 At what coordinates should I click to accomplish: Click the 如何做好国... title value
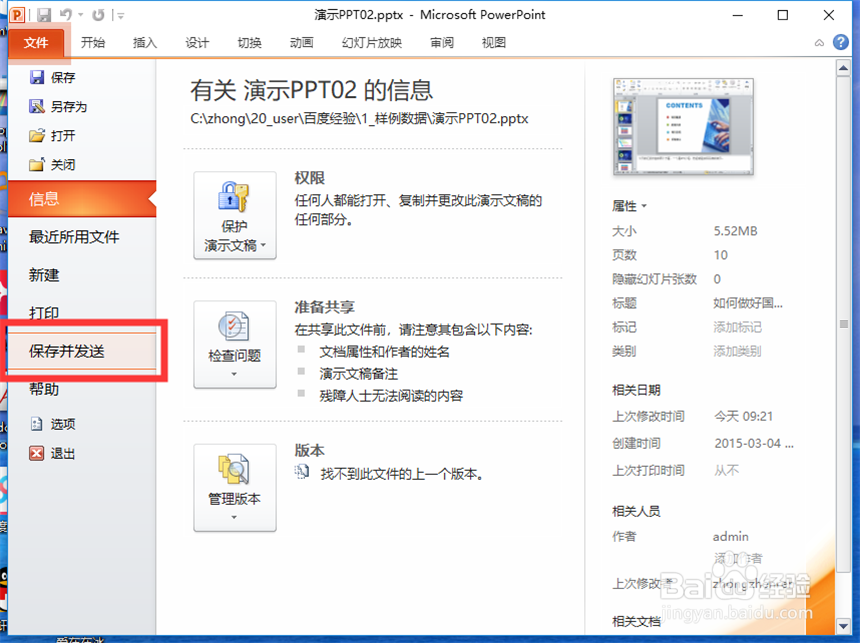pyautogui.click(x=748, y=303)
